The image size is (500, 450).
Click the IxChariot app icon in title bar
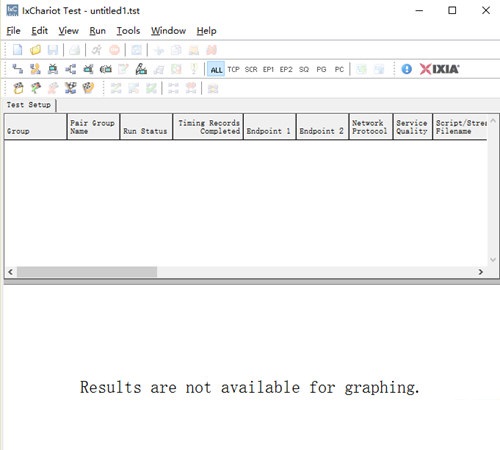pos(12,10)
